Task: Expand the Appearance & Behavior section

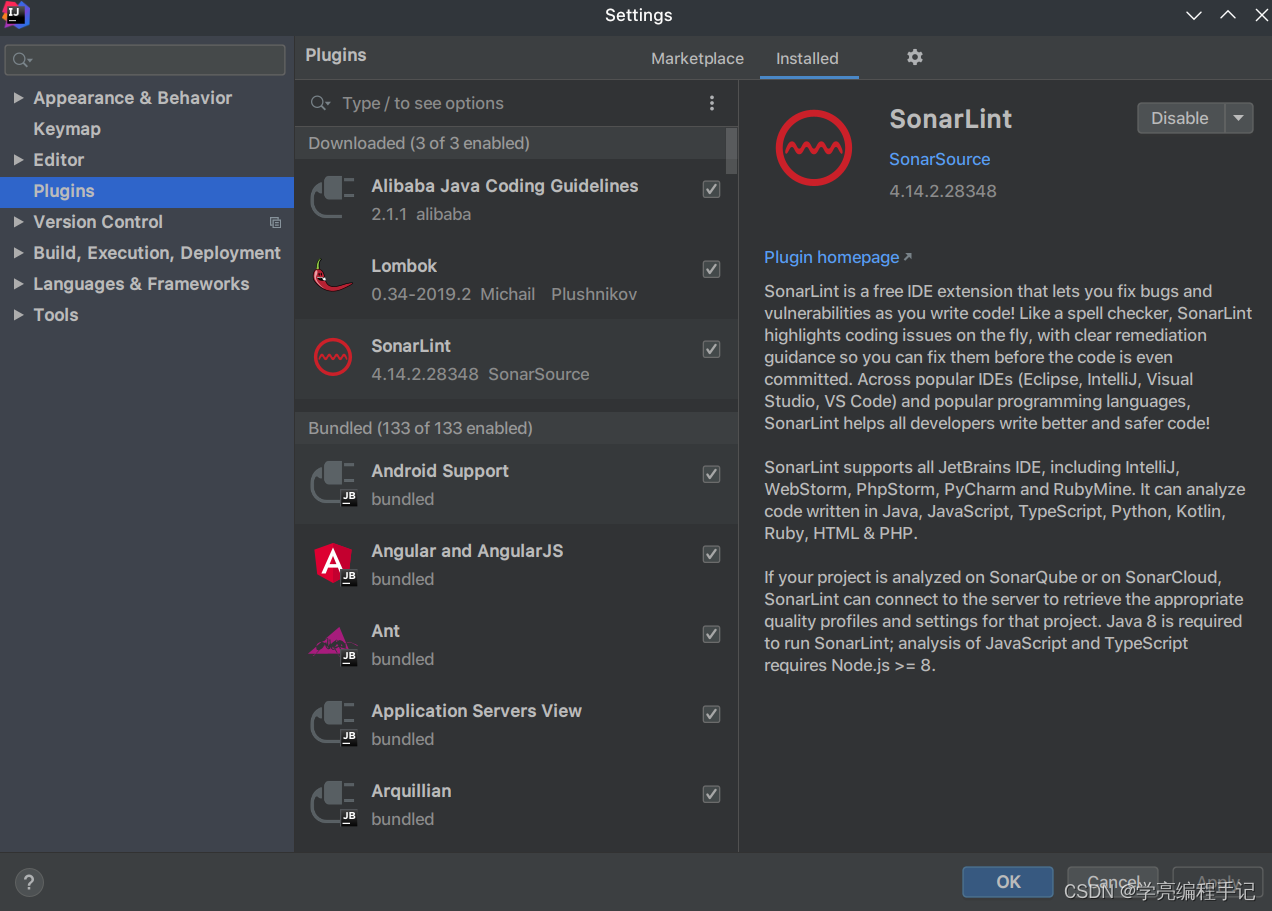Action: (18, 97)
